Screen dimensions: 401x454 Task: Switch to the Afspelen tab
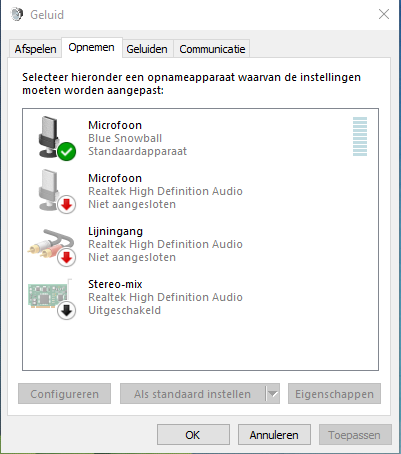click(35, 49)
